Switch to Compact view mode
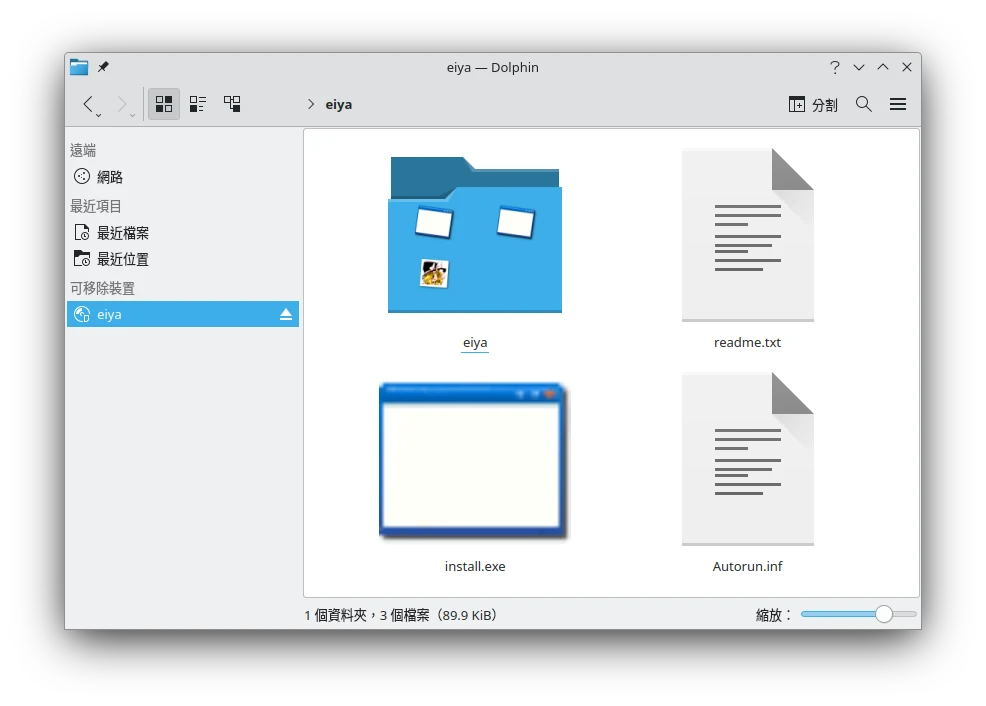Image resolution: width=986 pixels, height=706 pixels. click(198, 104)
